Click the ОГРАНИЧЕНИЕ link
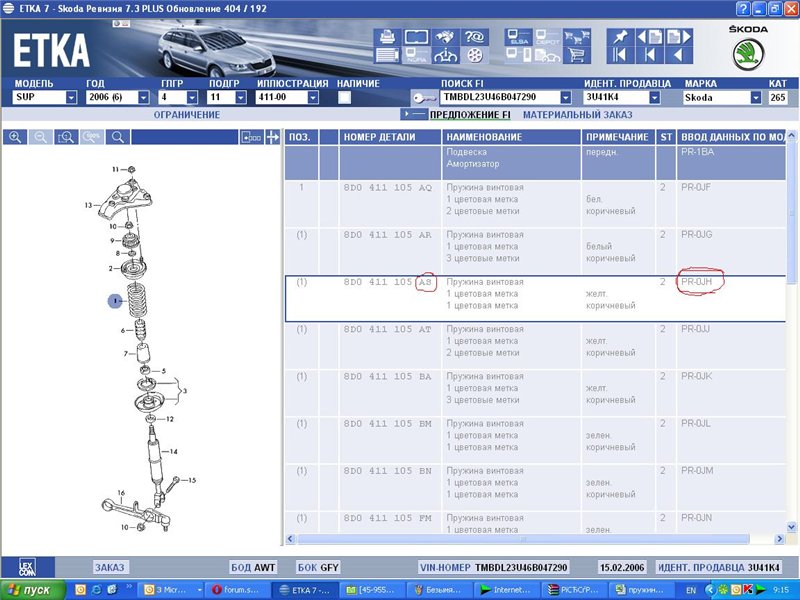Viewport: 800px width, 600px height. coord(187,115)
